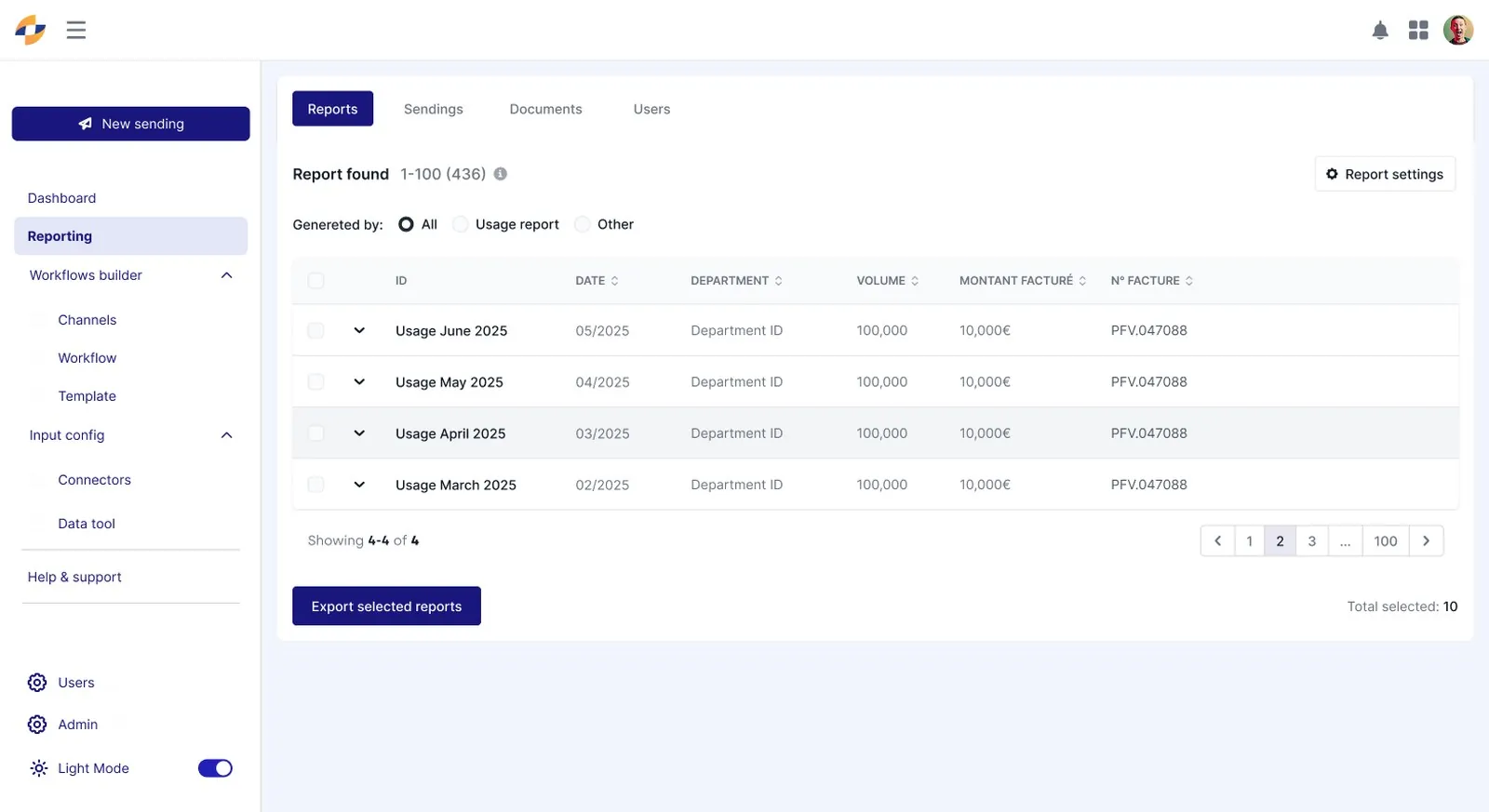Check the Usage May 2025 checkbox
Screen dimensions: 1489x812
pos(316,381)
